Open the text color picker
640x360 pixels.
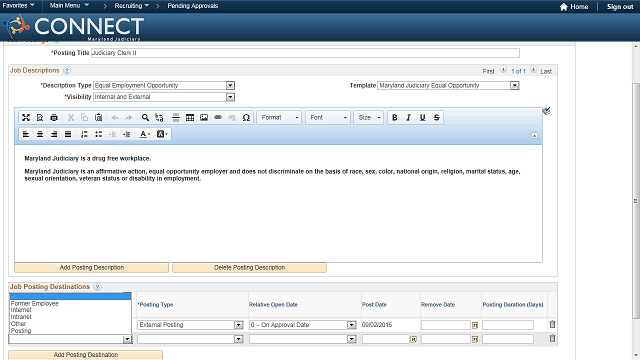[x=145, y=134]
